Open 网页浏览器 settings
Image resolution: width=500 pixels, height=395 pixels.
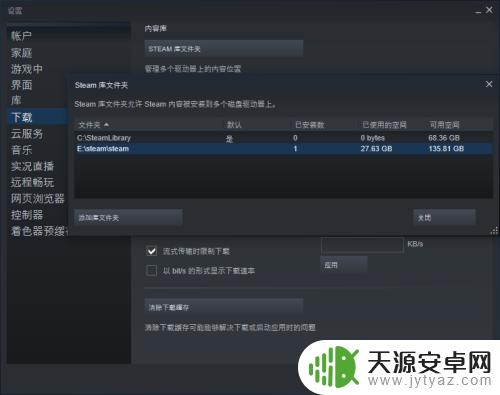point(37,199)
